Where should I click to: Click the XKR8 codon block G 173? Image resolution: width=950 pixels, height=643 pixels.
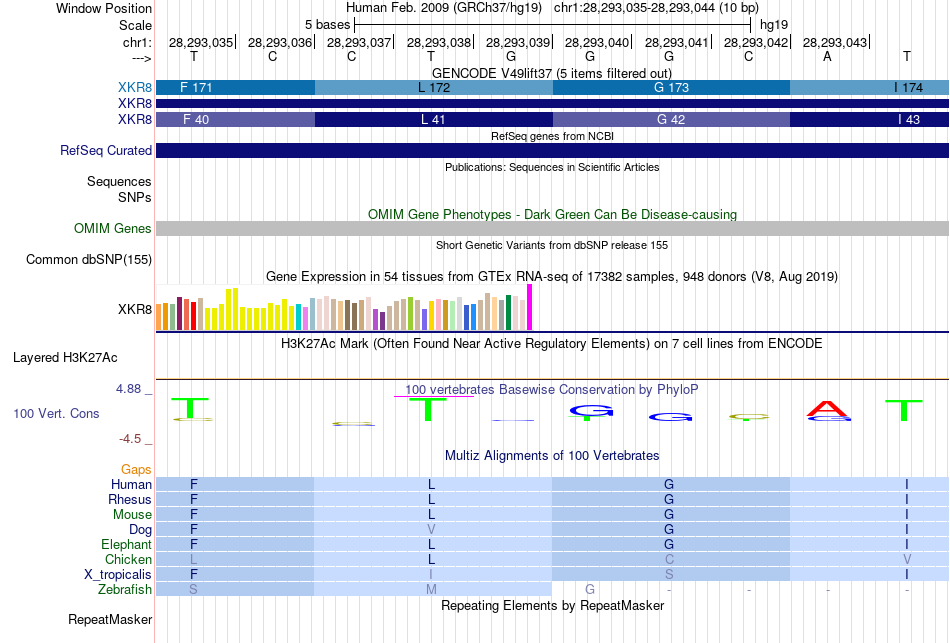tap(671, 87)
